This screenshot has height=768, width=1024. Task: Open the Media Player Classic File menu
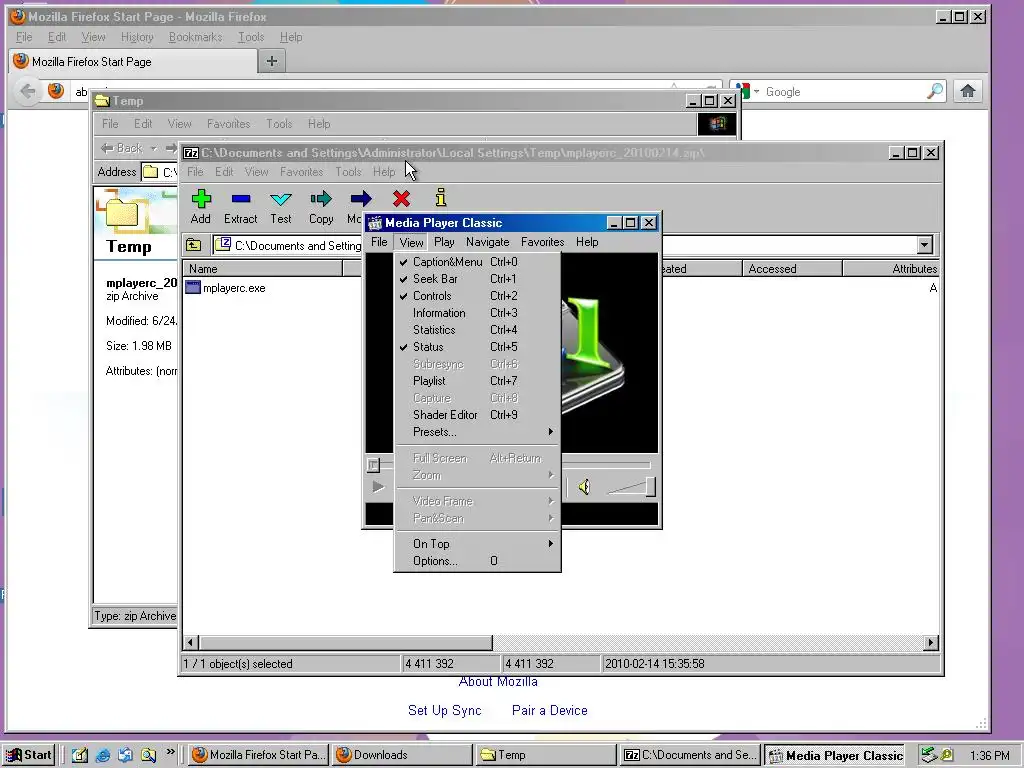pyautogui.click(x=379, y=242)
